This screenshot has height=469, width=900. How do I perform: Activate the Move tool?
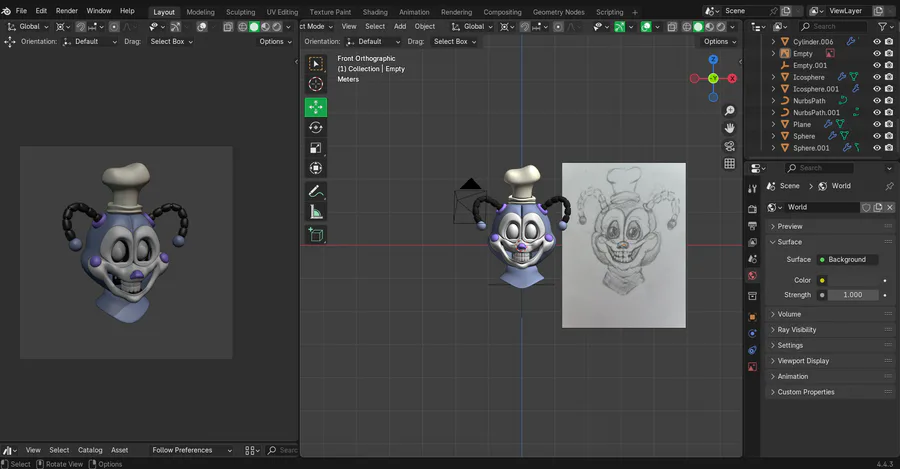click(316, 107)
